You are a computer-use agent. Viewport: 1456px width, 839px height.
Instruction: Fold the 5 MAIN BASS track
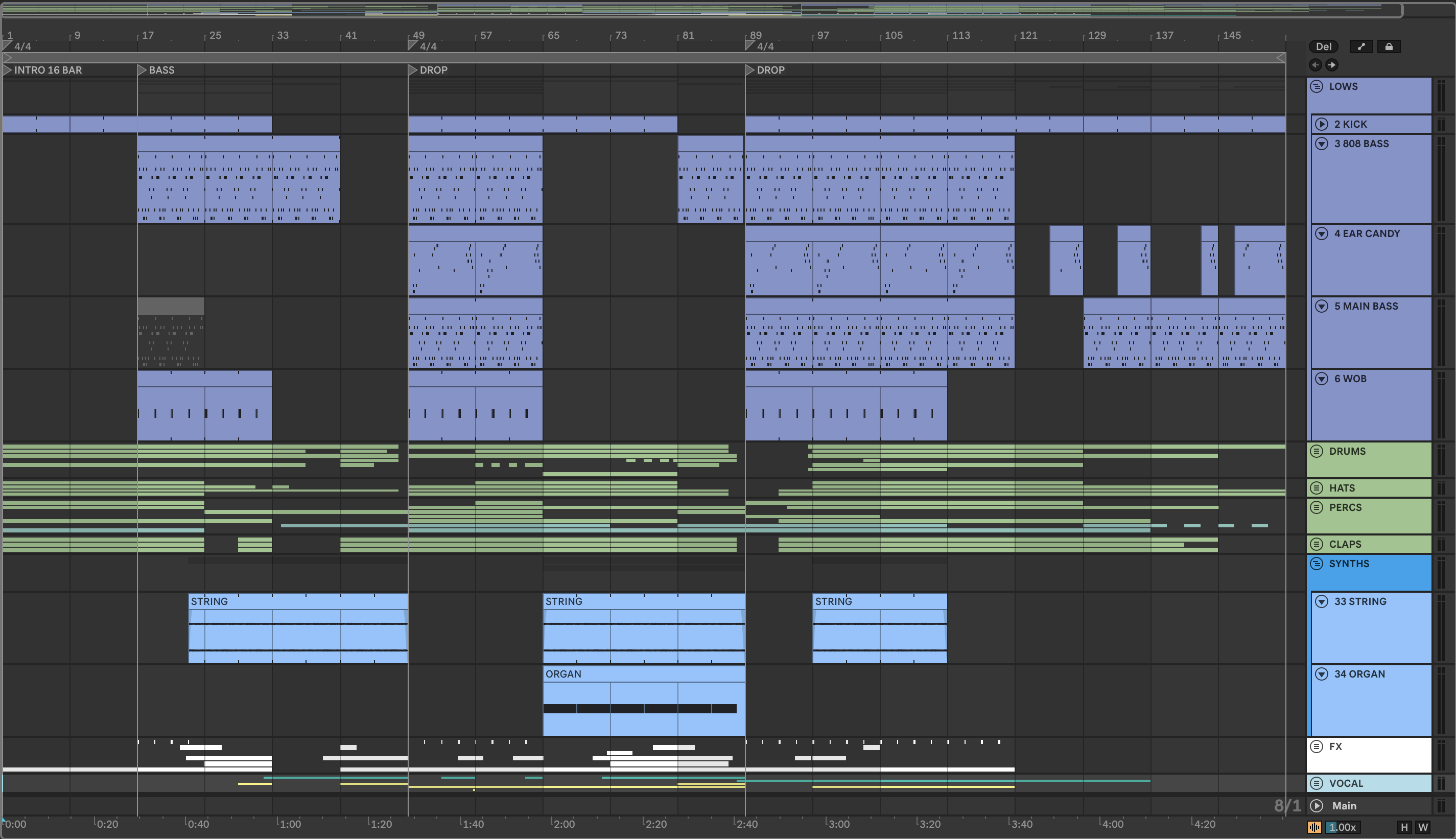[1321, 306]
